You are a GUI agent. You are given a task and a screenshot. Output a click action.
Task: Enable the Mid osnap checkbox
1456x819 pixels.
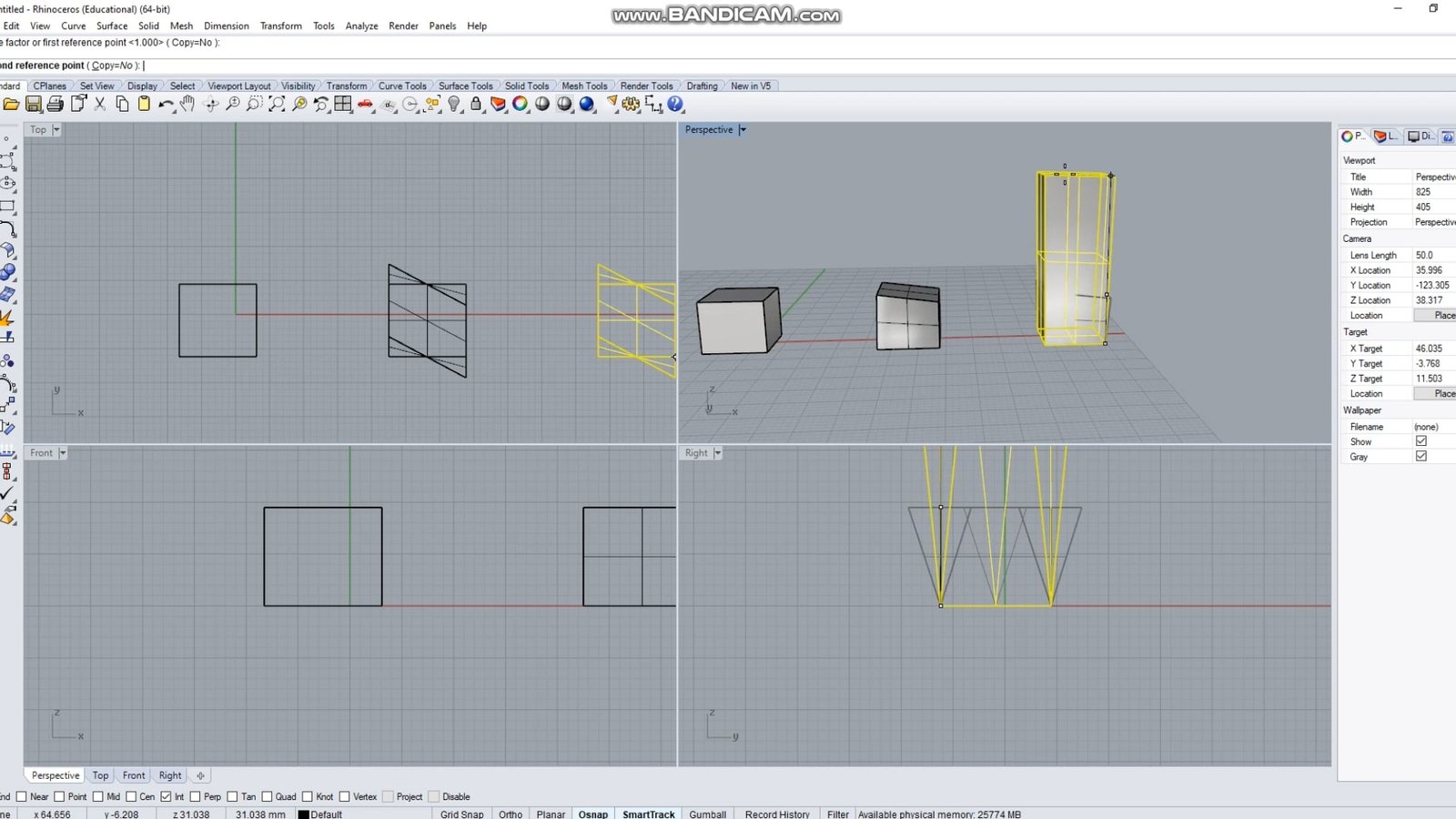click(x=98, y=796)
